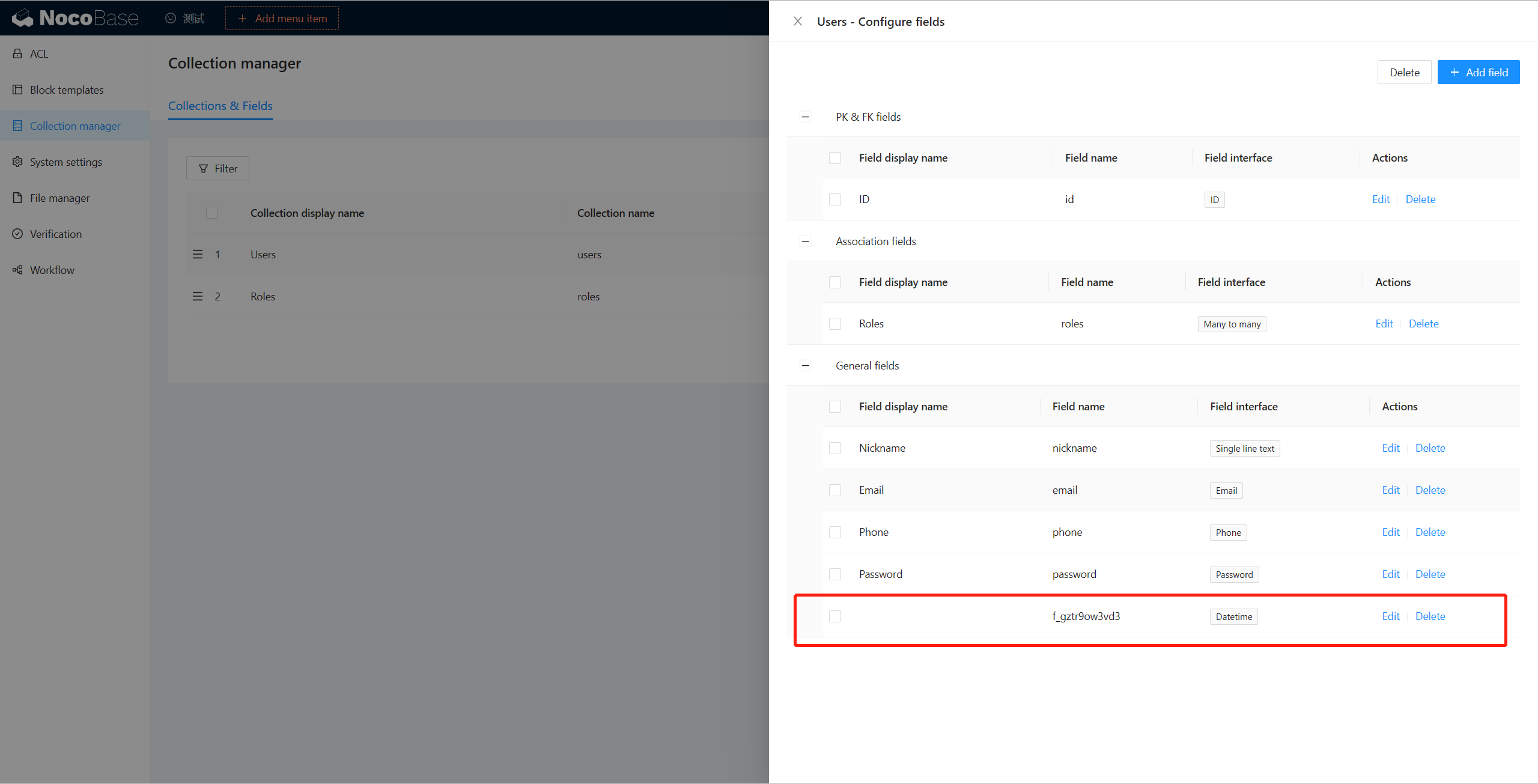This screenshot has height=784, width=1538.
Task: Collapse the General fields section
Action: point(805,365)
